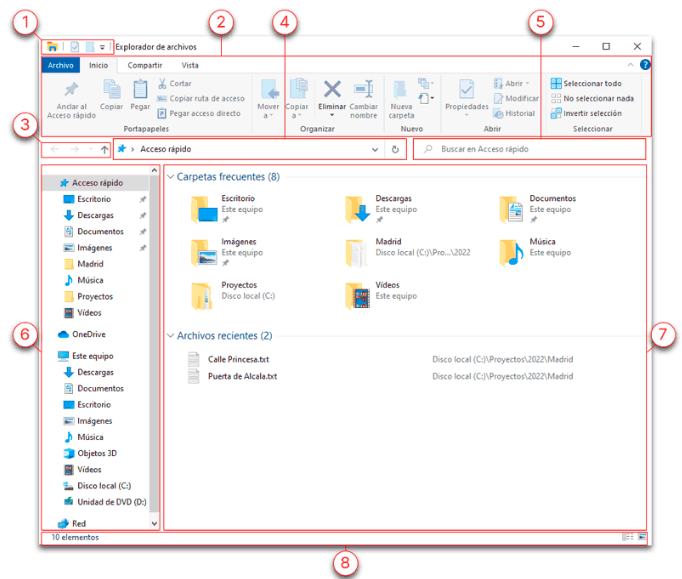682x579 pixels.
Task: Click Seleccionar todo in Seleccionar group
Action: tap(591, 84)
